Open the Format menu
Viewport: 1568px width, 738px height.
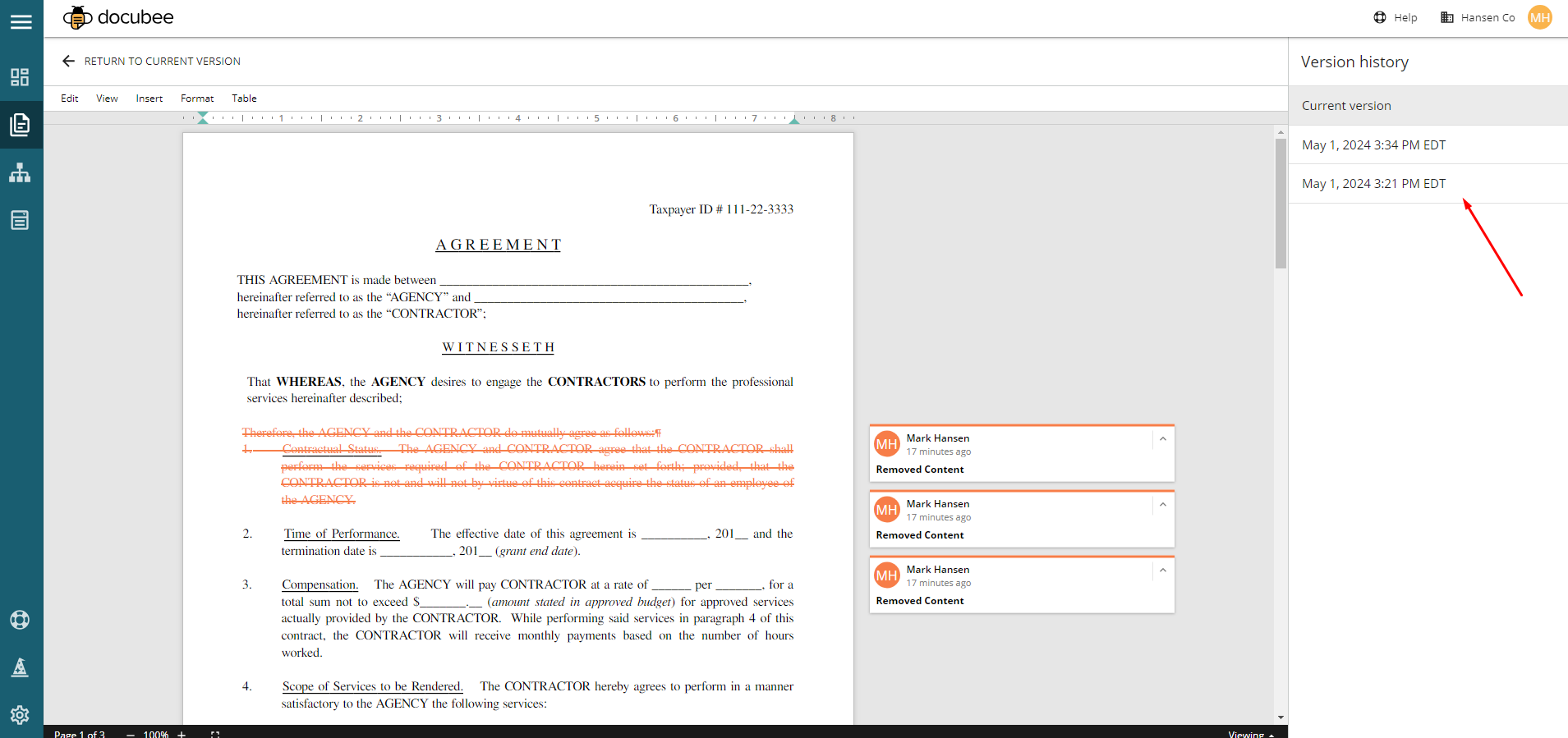point(197,99)
